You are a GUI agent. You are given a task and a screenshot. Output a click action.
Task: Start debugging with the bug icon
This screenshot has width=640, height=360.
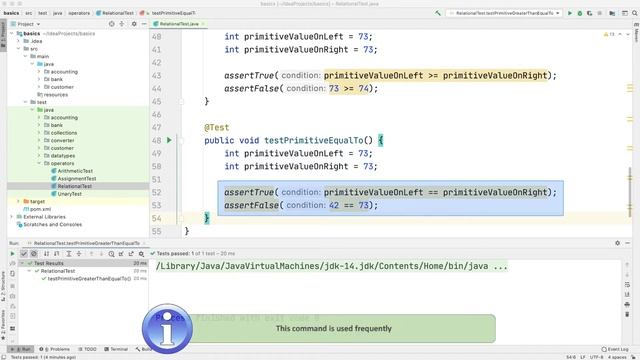[580, 13]
